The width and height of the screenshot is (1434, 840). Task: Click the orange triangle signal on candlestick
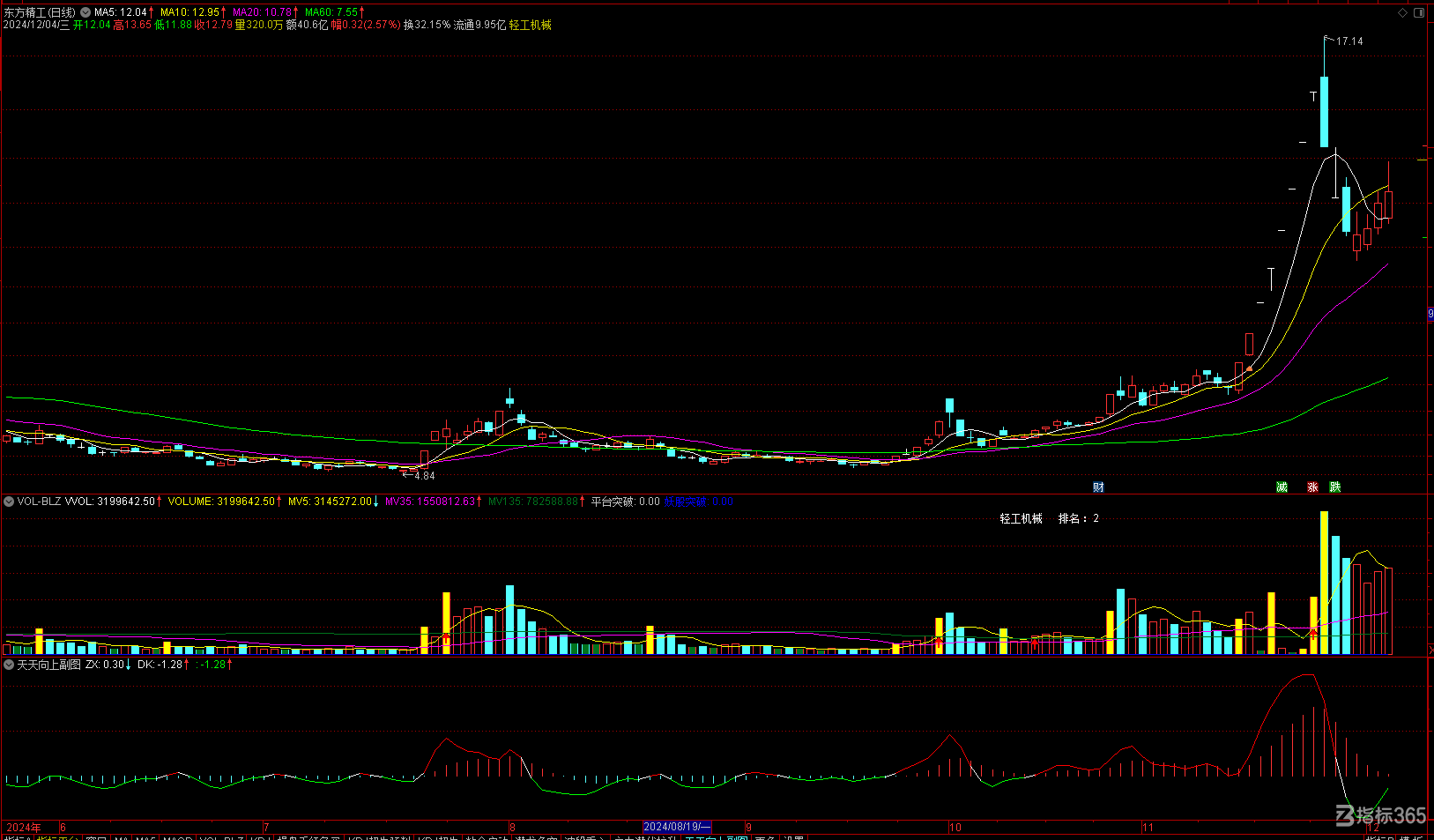pos(1249,368)
